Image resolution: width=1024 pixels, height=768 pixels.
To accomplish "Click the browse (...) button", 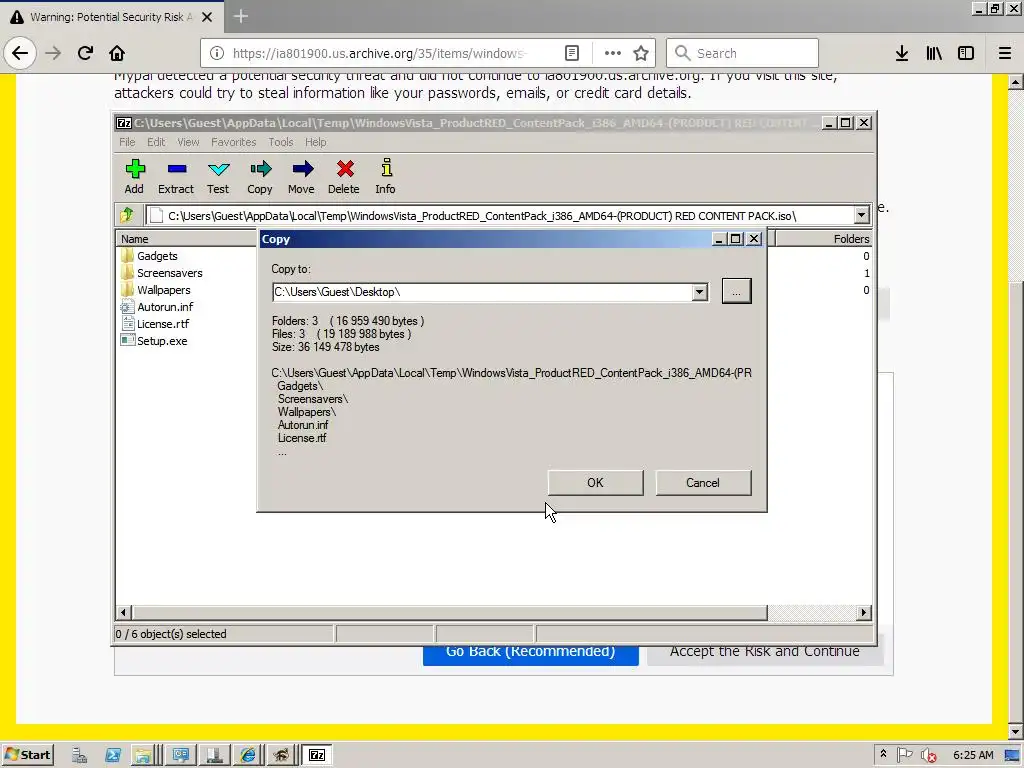I will coord(737,291).
